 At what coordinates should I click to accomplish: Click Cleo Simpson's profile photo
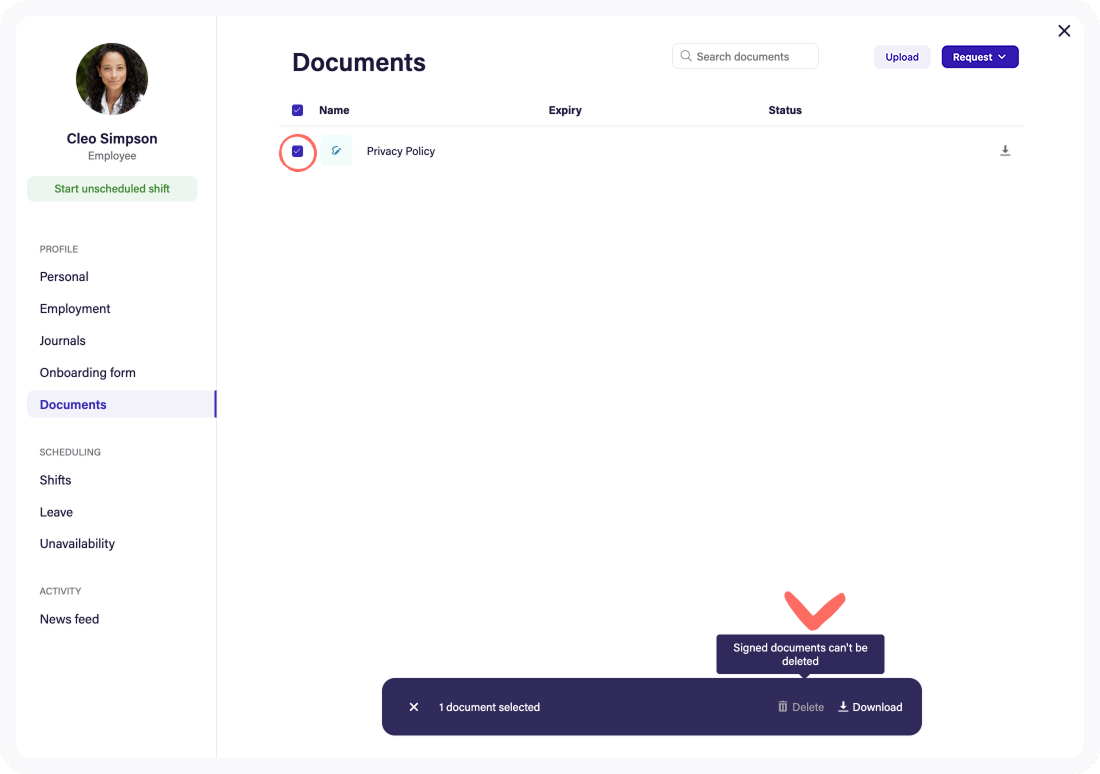tap(112, 79)
